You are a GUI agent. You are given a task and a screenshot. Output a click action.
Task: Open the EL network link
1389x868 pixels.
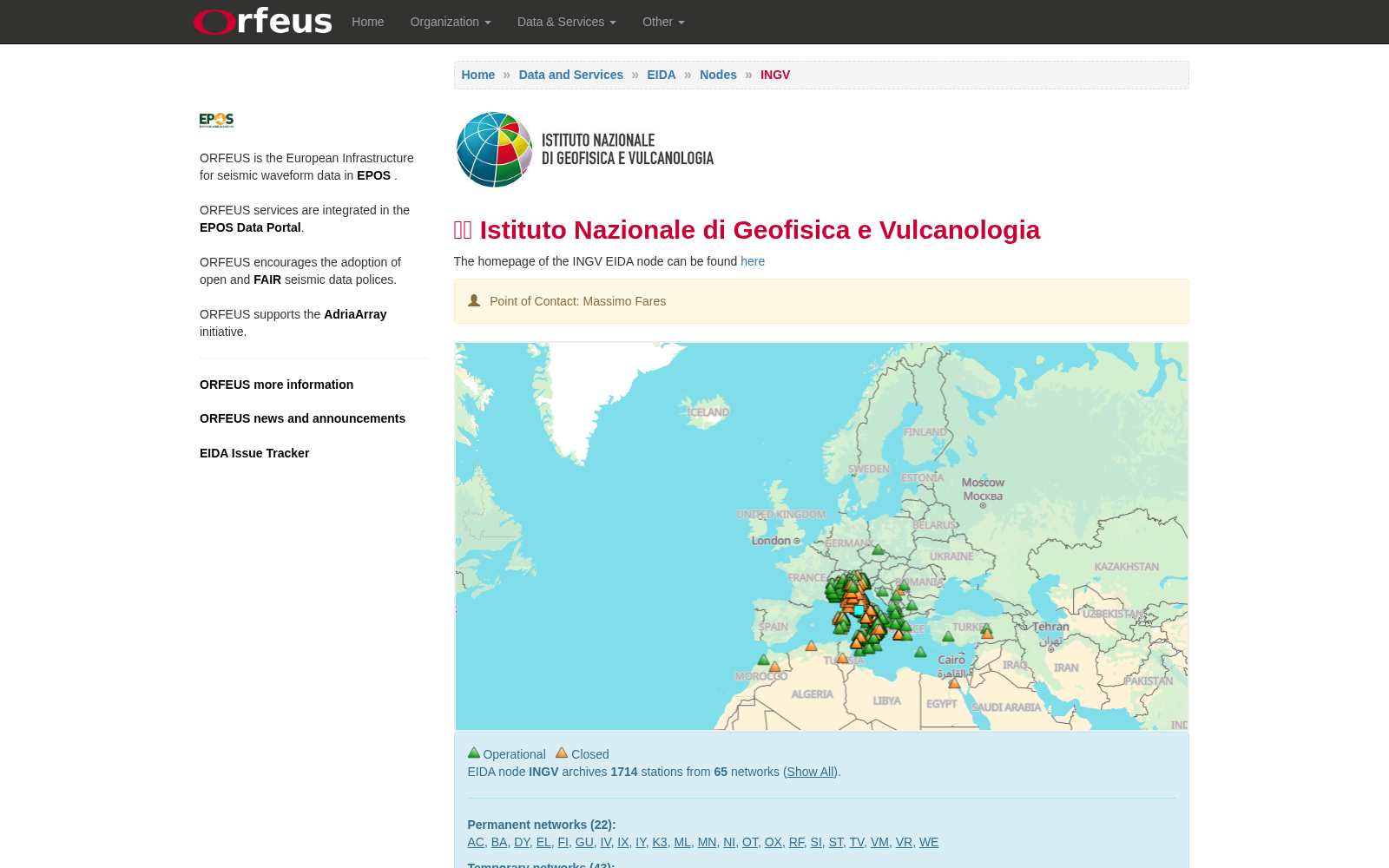coord(543,842)
